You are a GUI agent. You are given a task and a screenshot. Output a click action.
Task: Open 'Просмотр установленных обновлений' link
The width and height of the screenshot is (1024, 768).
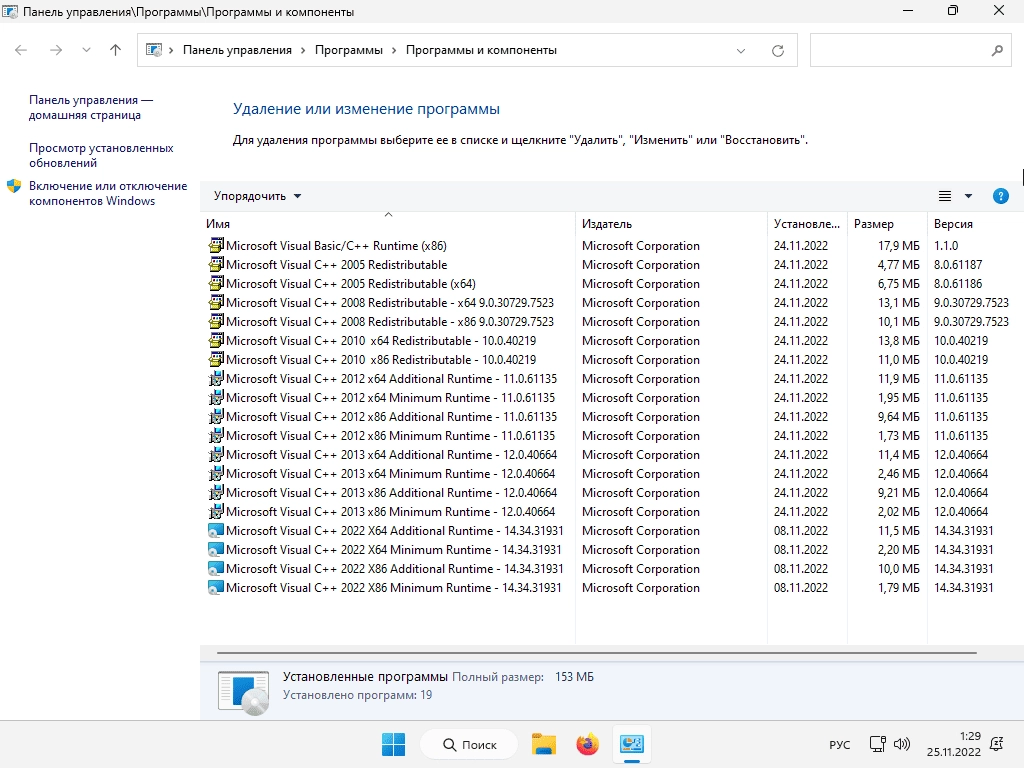point(101,155)
